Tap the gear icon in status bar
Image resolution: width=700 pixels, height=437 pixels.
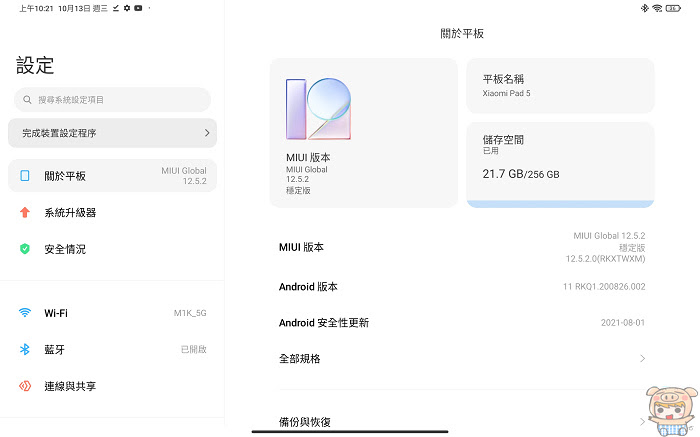[127, 8]
